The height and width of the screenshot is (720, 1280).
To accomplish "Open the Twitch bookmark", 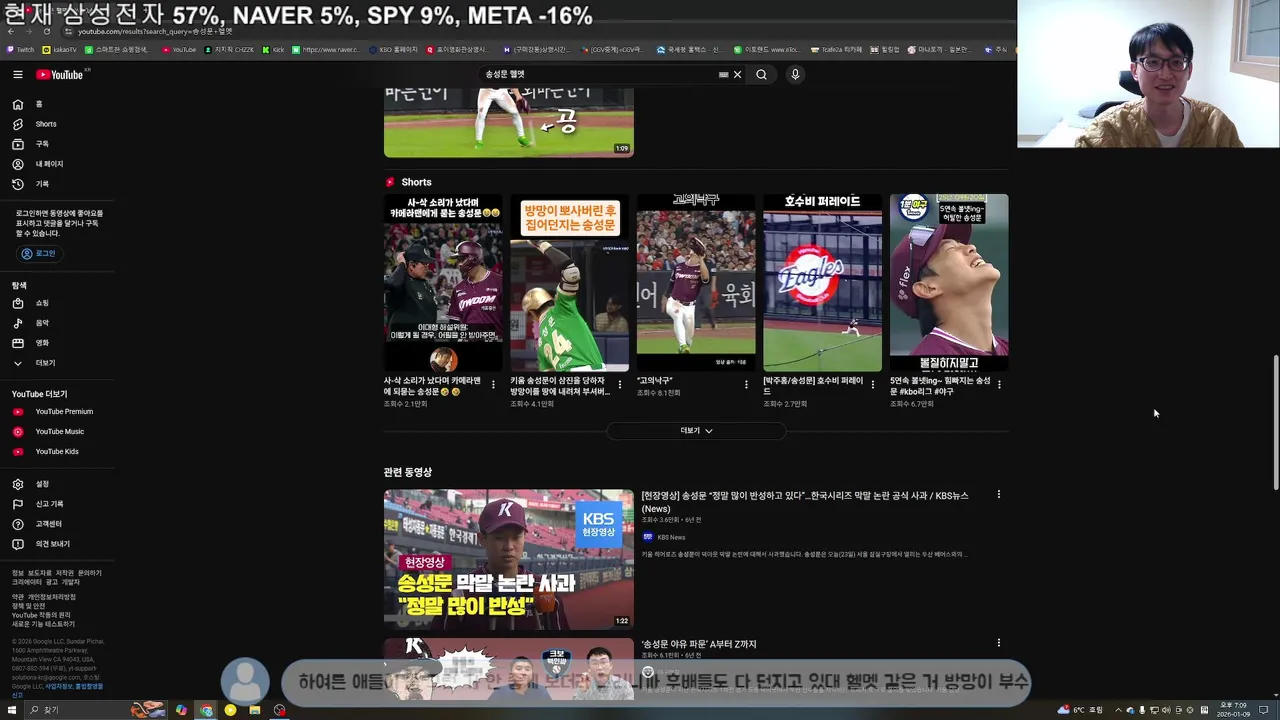I will (x=21, y=49).
